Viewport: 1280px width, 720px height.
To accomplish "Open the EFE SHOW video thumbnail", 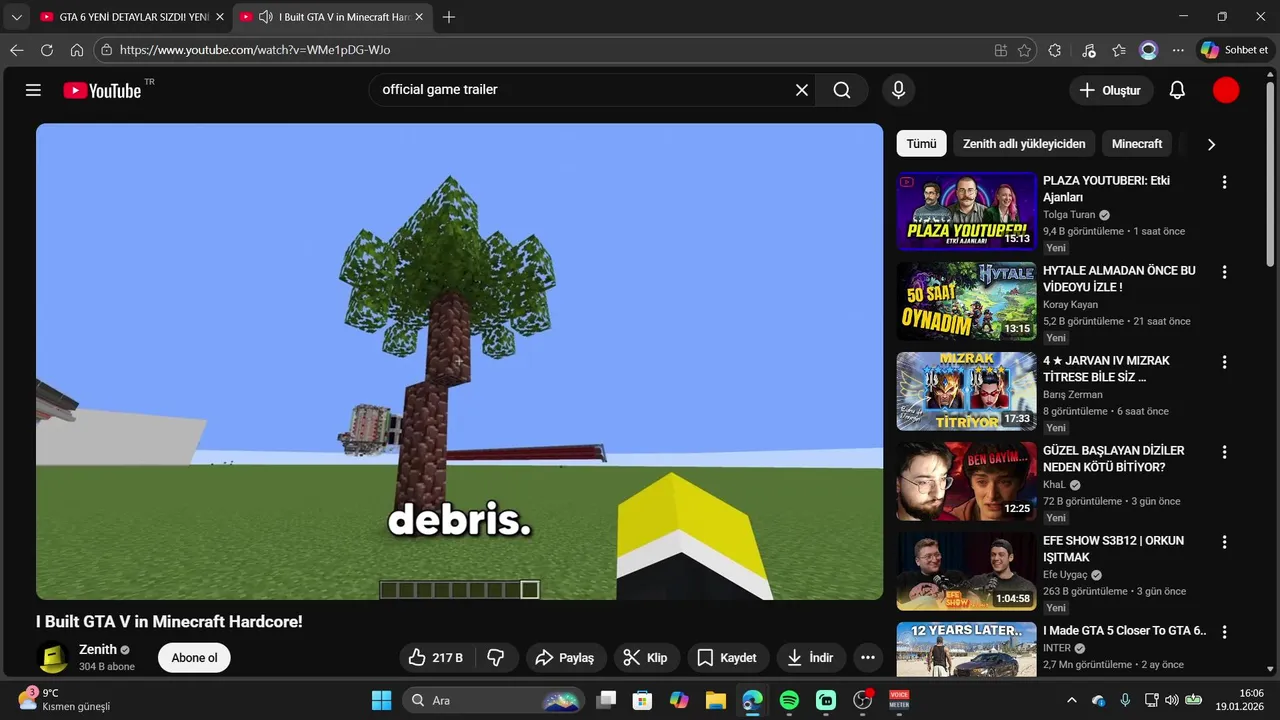I will (966, 571).
